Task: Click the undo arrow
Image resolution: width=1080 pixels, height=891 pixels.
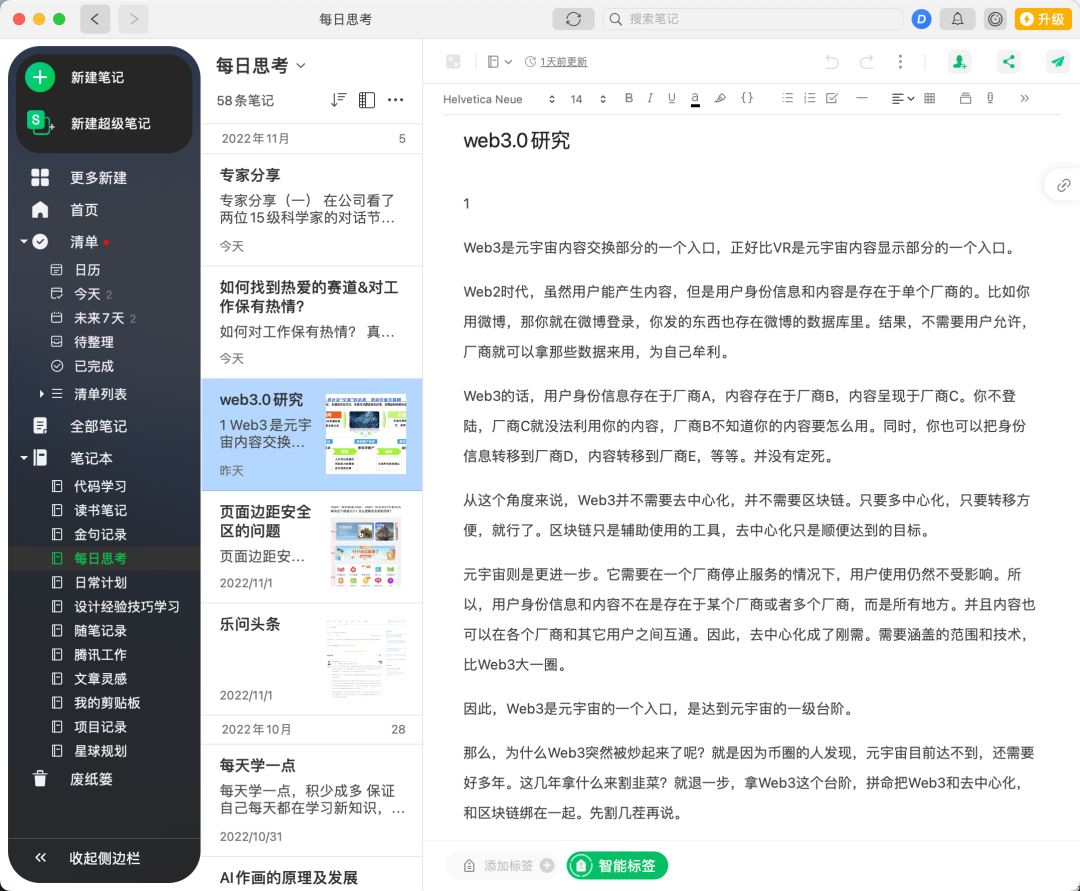Action: pos(832,62)
